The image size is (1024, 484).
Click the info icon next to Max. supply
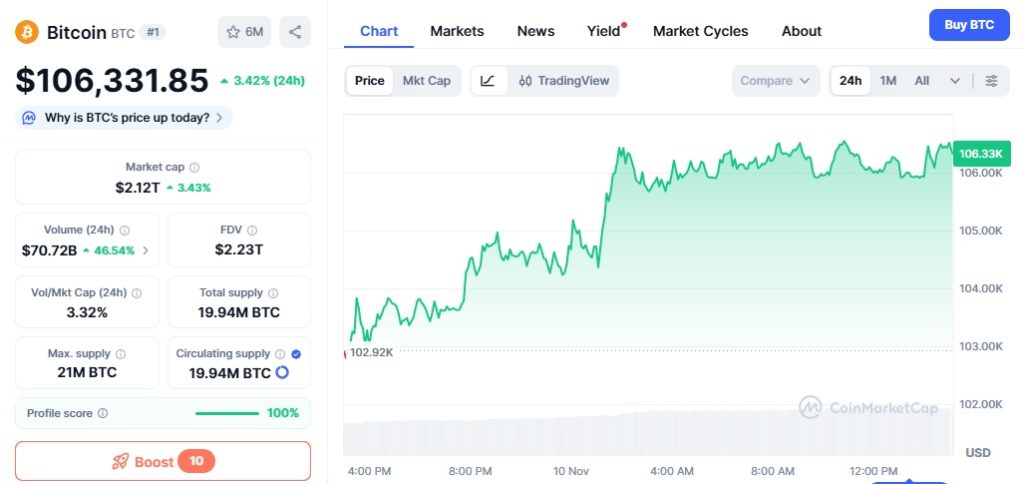tap(121, 354)
